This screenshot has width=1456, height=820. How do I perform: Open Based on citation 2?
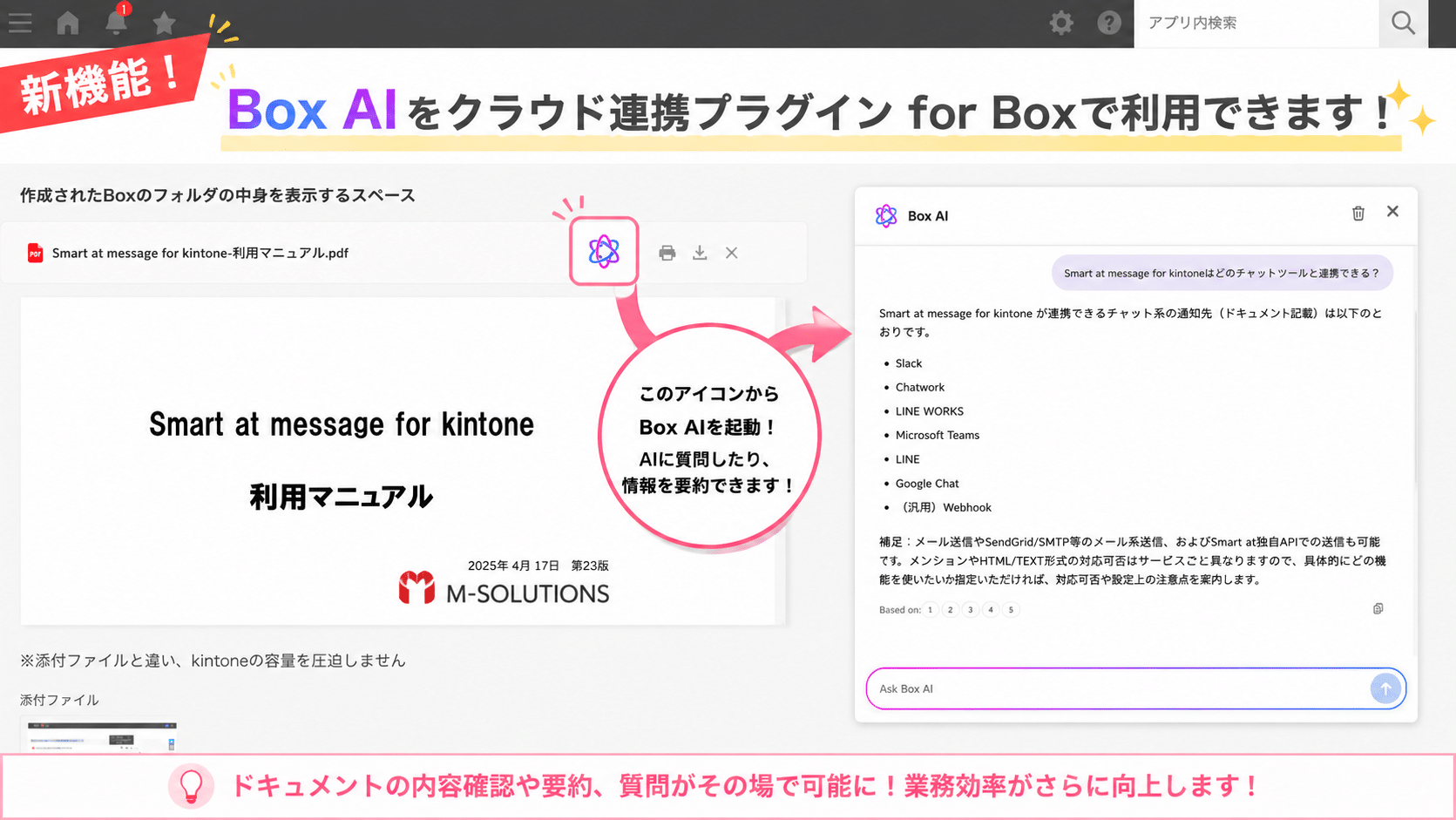[x=951, y=610]
